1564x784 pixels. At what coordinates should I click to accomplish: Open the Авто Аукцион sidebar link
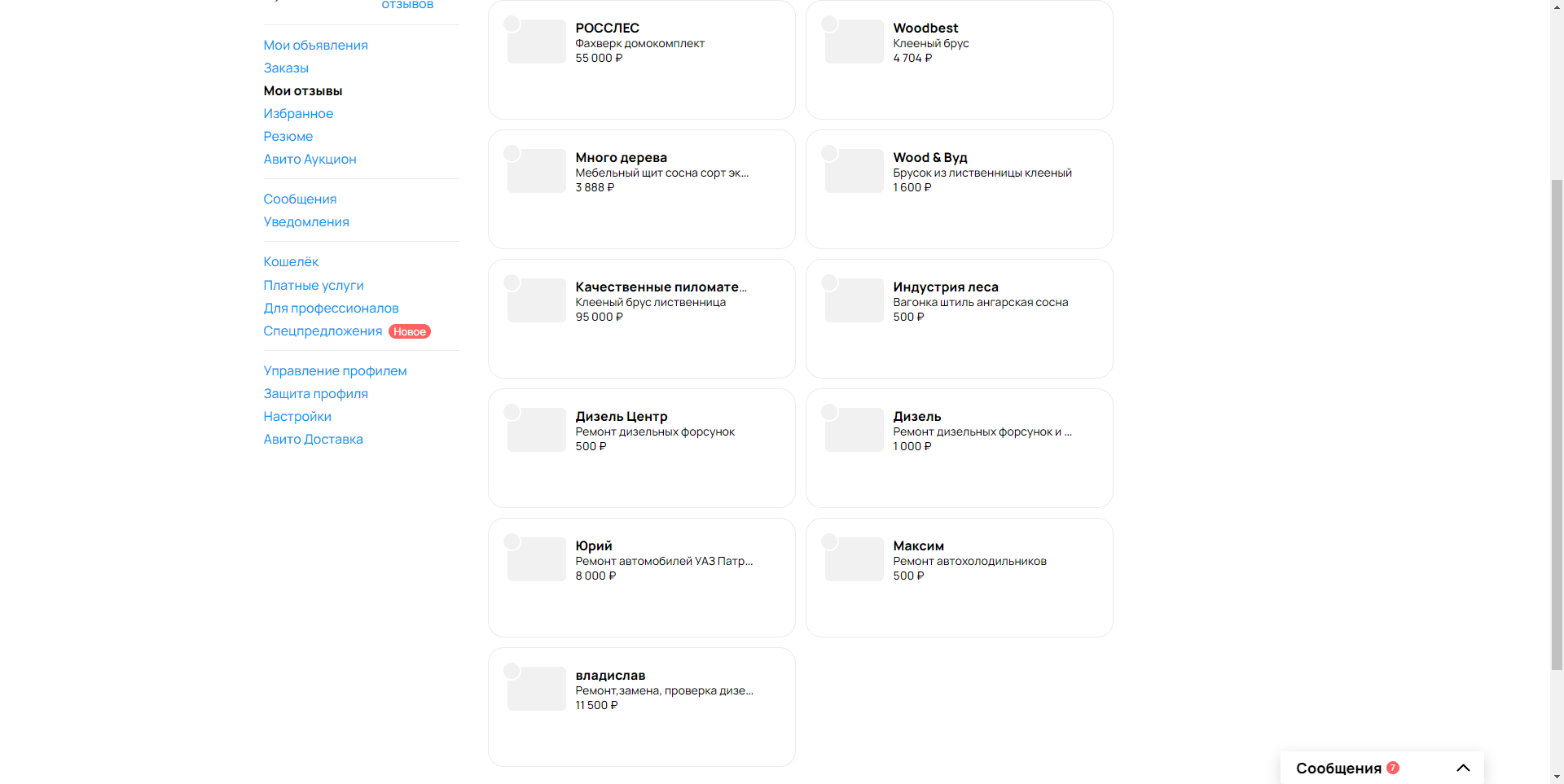coord(310,159)
